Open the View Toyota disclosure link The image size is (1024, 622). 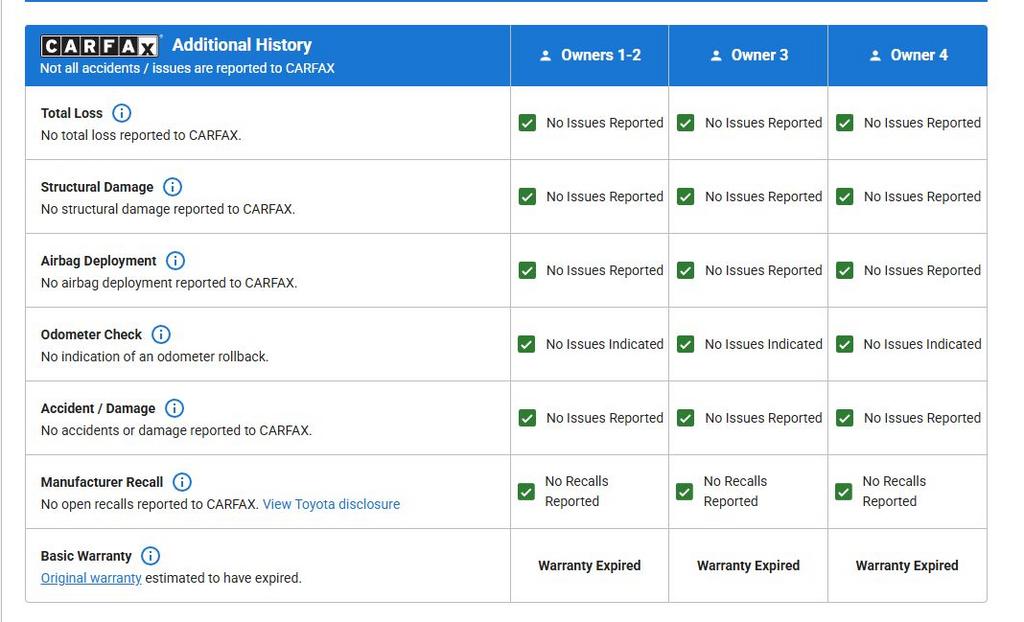pyautogui.click(x=331, y=504)
